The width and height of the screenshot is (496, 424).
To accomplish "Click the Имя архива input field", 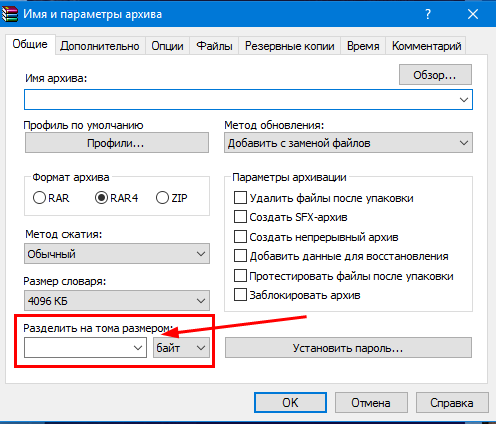I will tap(248, 99).
